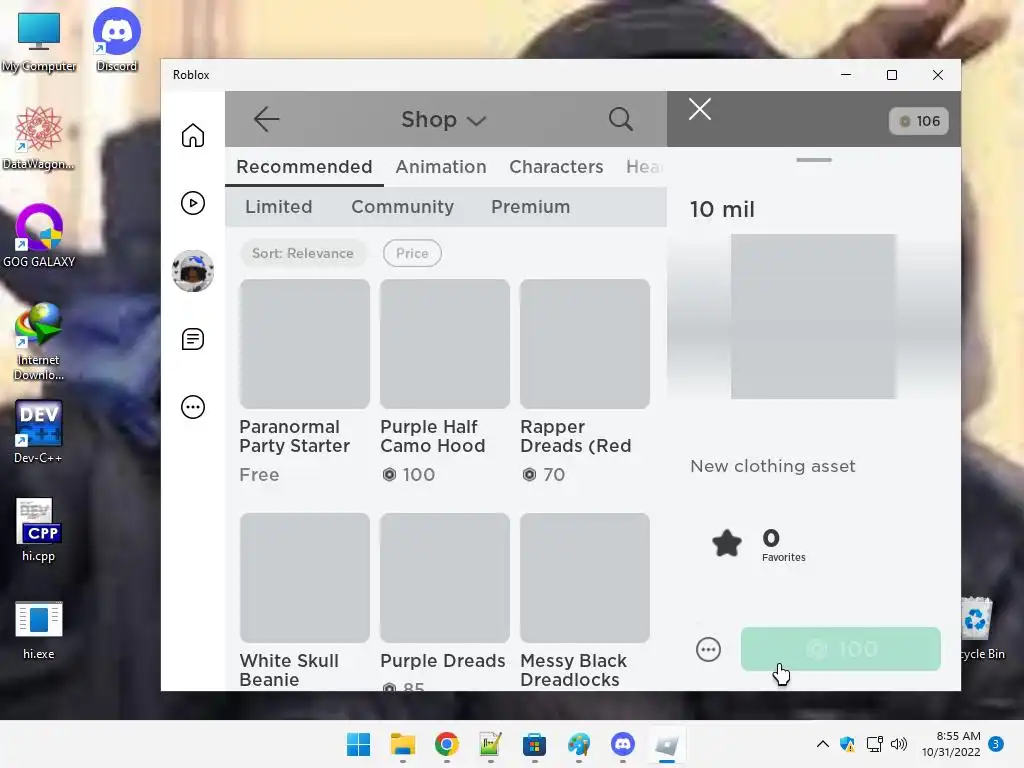Open the shop search magnifier icon
The image size is (1024, 768).
click(620, 119)
